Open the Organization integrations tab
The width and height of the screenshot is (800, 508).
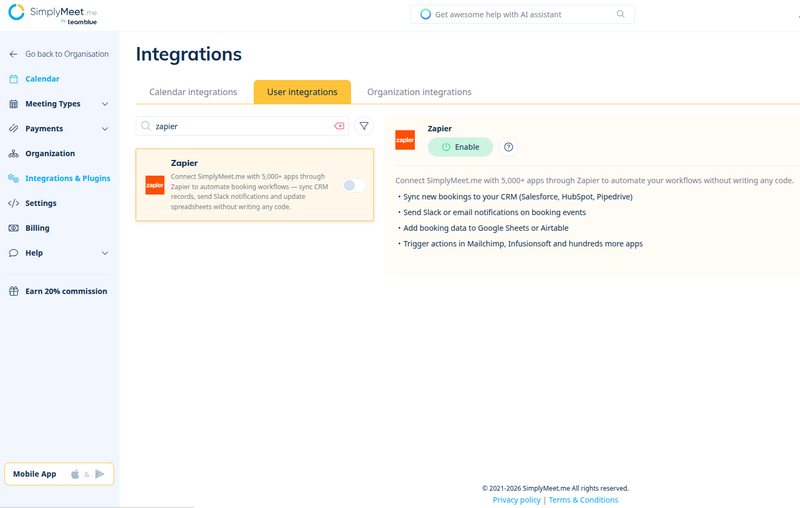pyautogui.click(x=419, y=92)
